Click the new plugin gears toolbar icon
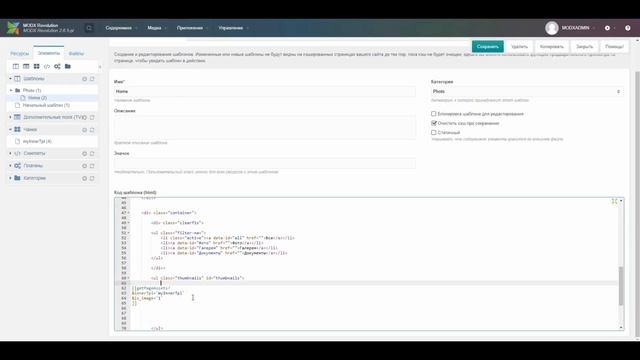Viewport: 640px width, 360px height. point(57,66)
